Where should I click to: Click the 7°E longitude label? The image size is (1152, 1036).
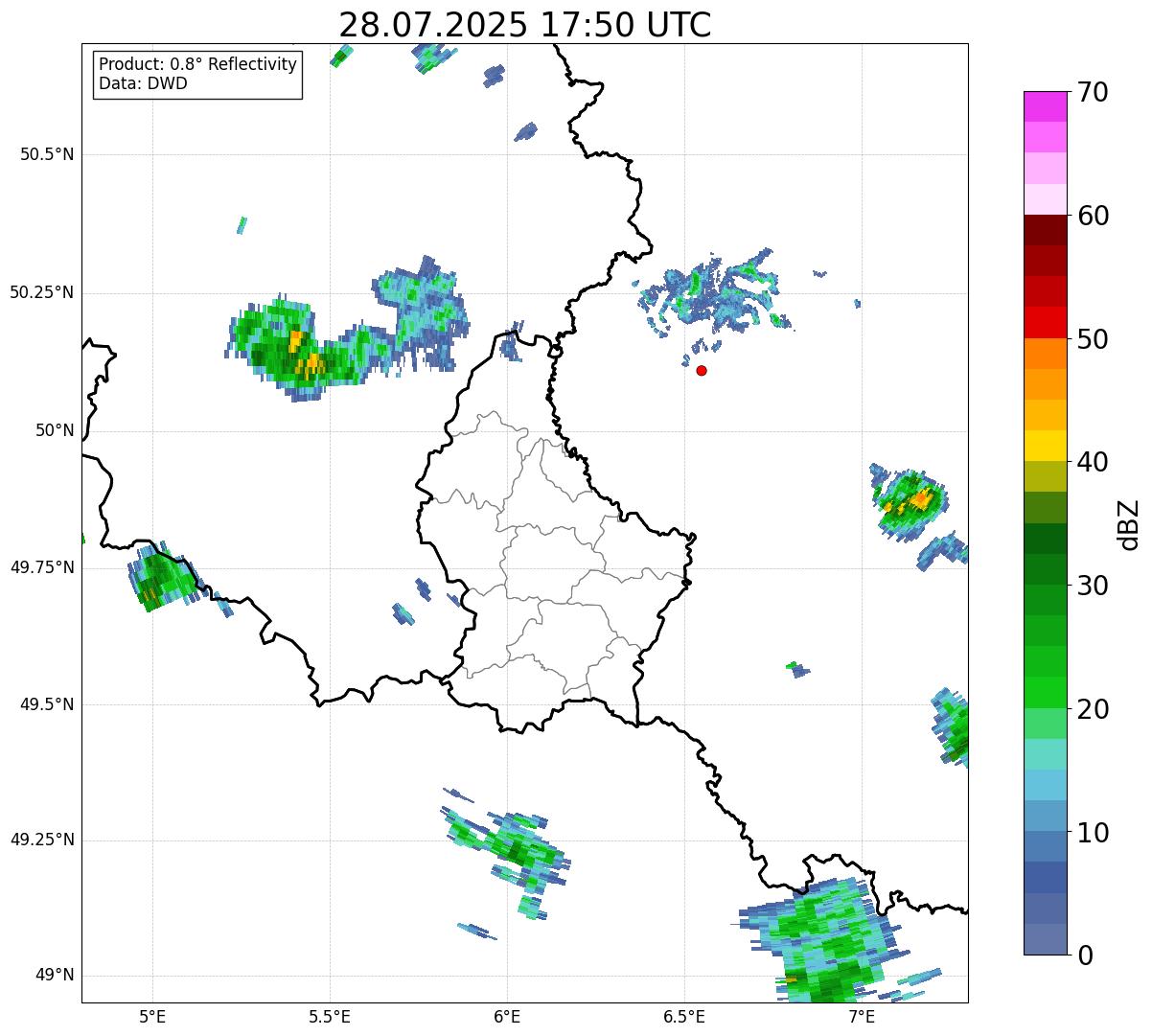point(862,1018)
